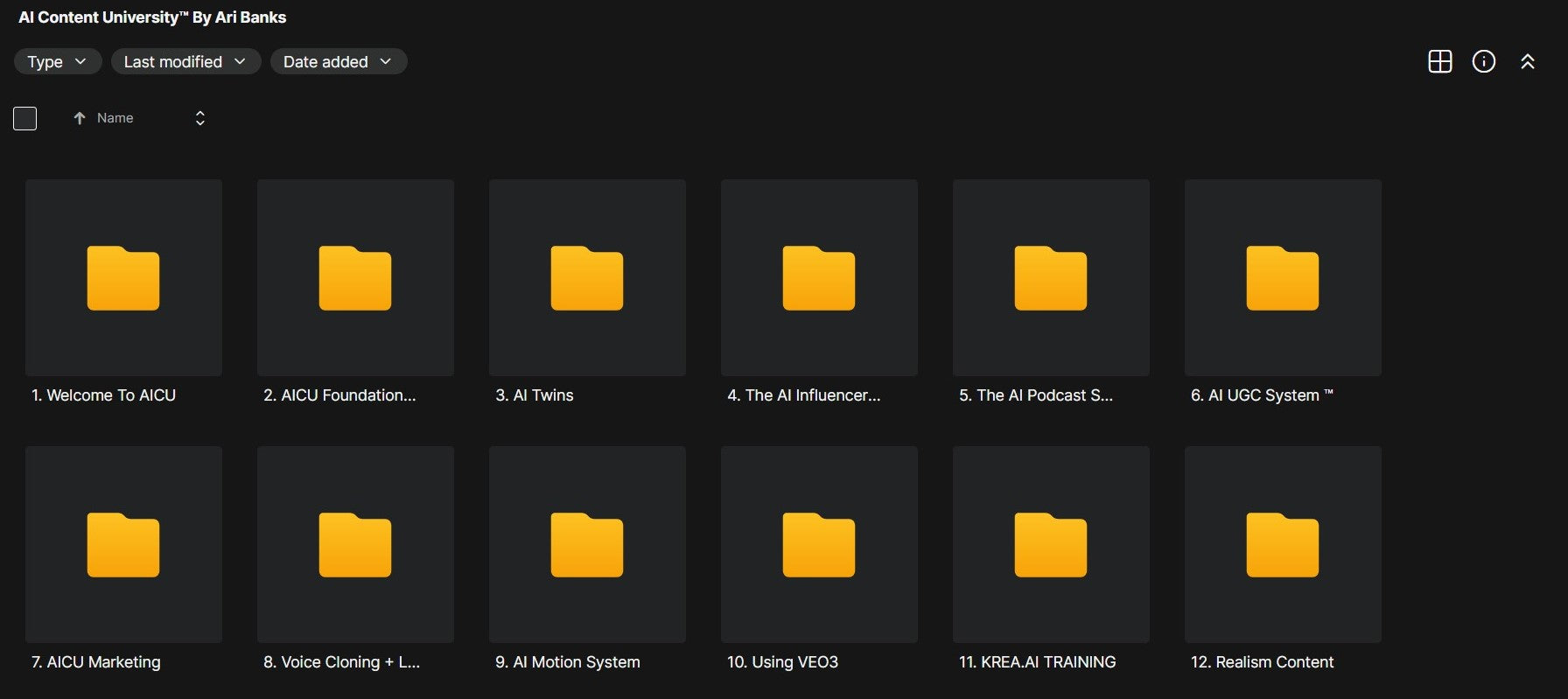Expand the Date added filter
1568x699 pixels.
pyautogui.click(x=339, y=61)
